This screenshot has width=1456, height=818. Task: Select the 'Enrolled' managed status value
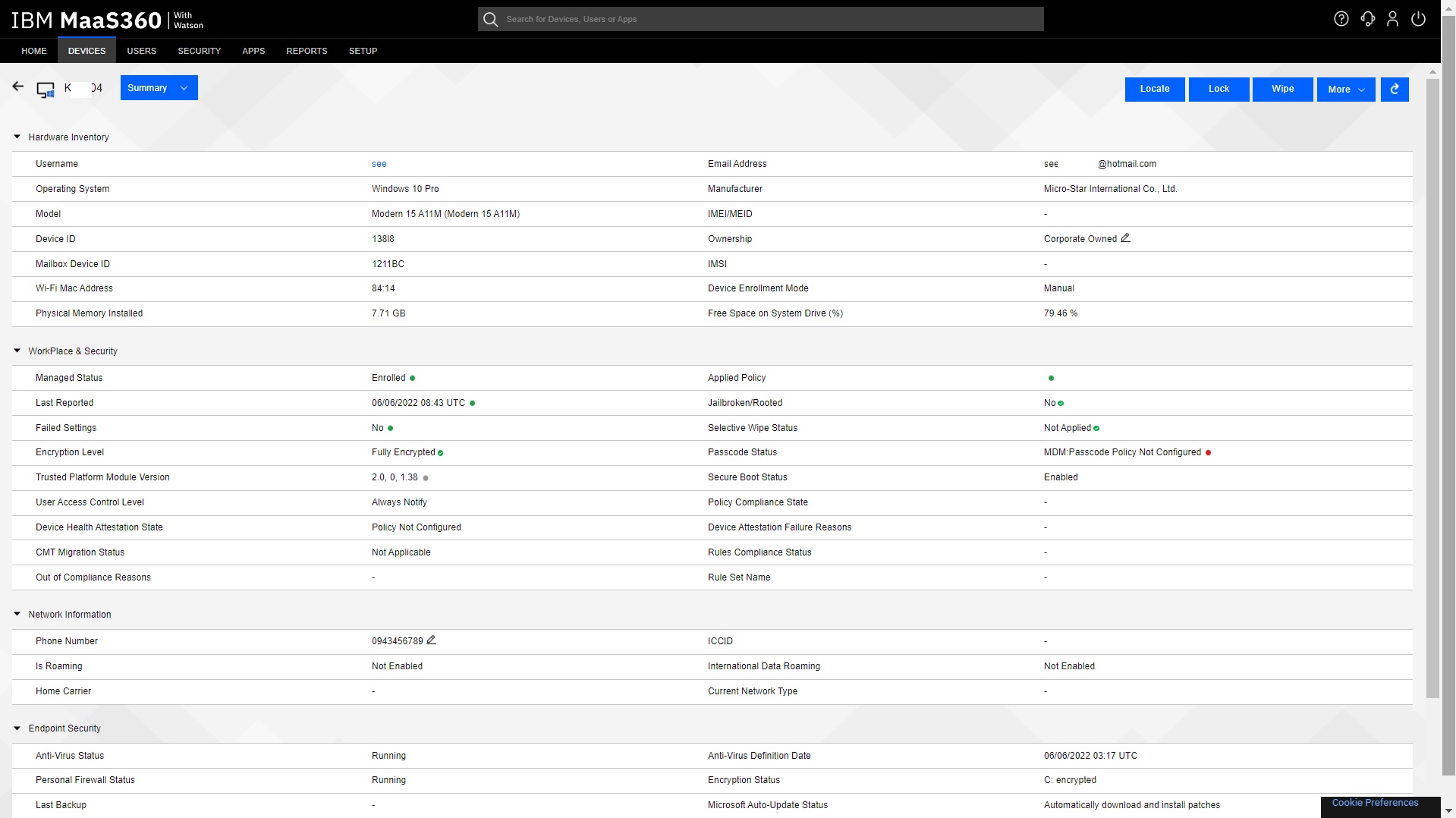pyautogui.click(x=388, y=378)
